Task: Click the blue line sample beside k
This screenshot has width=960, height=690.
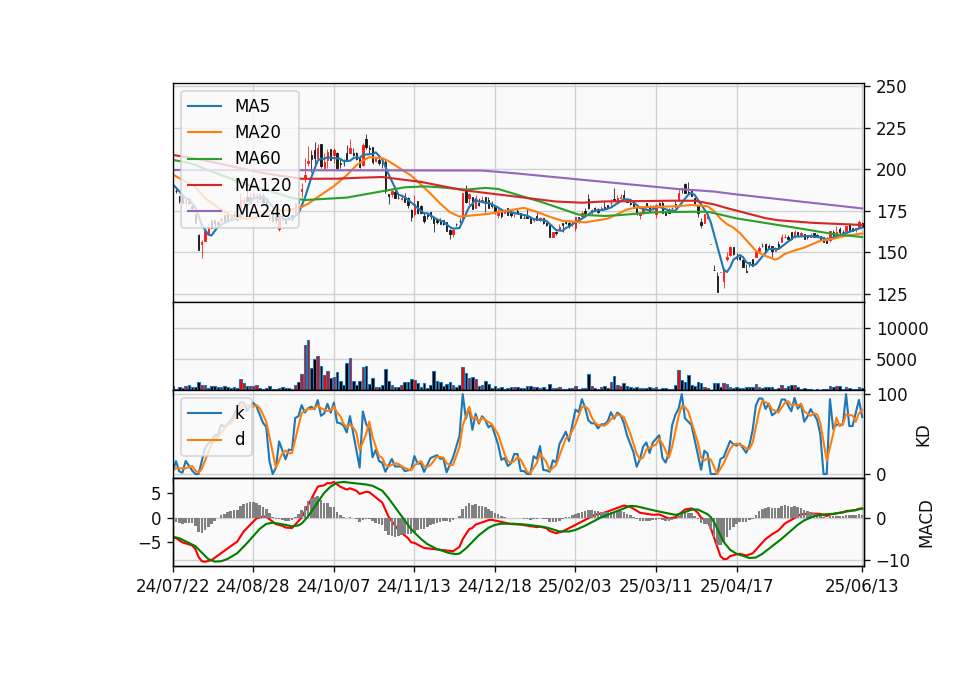Action: [x=204, y=413]
